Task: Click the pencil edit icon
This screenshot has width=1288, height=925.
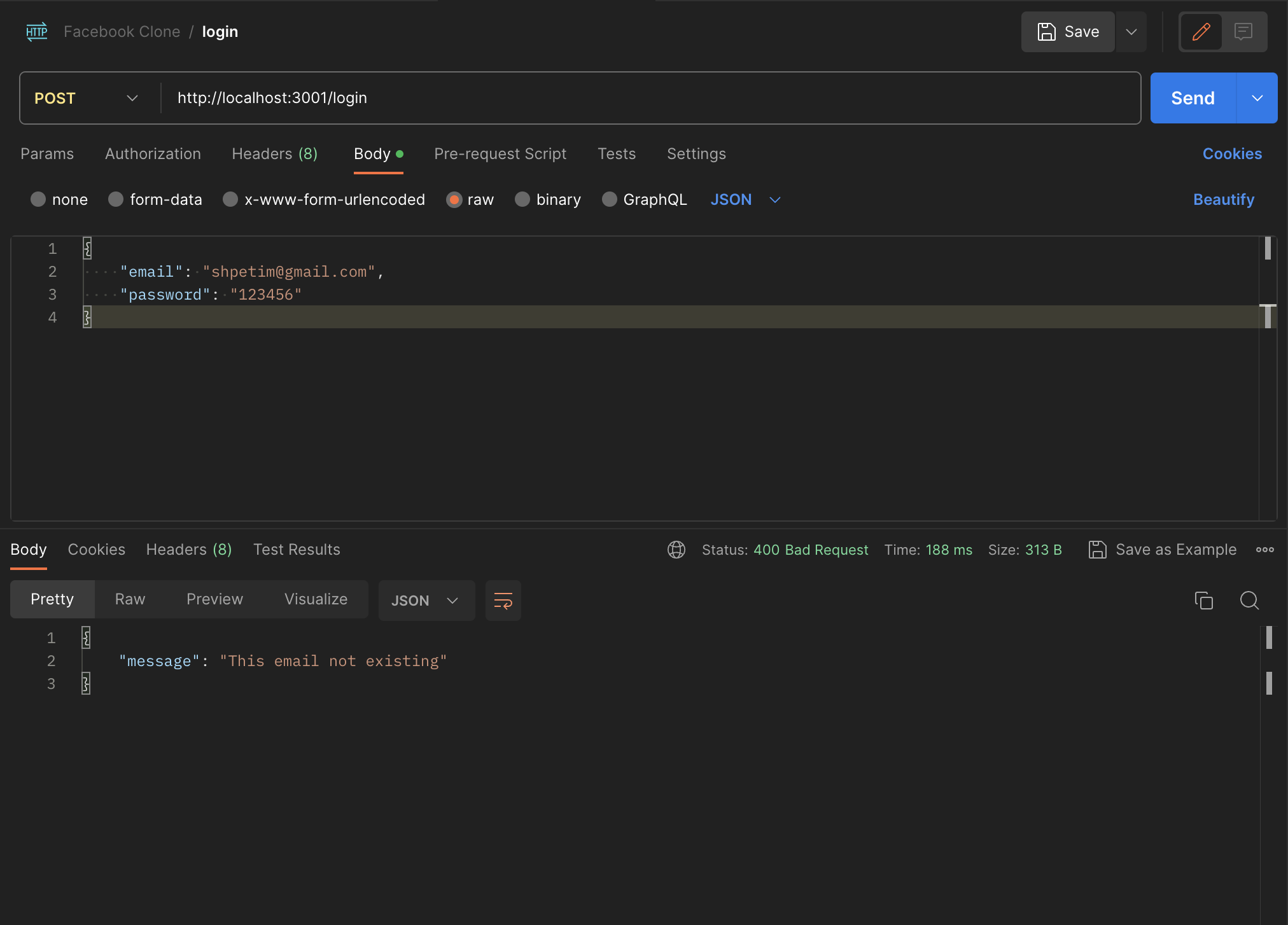Action: click(x=1201, y=32)
